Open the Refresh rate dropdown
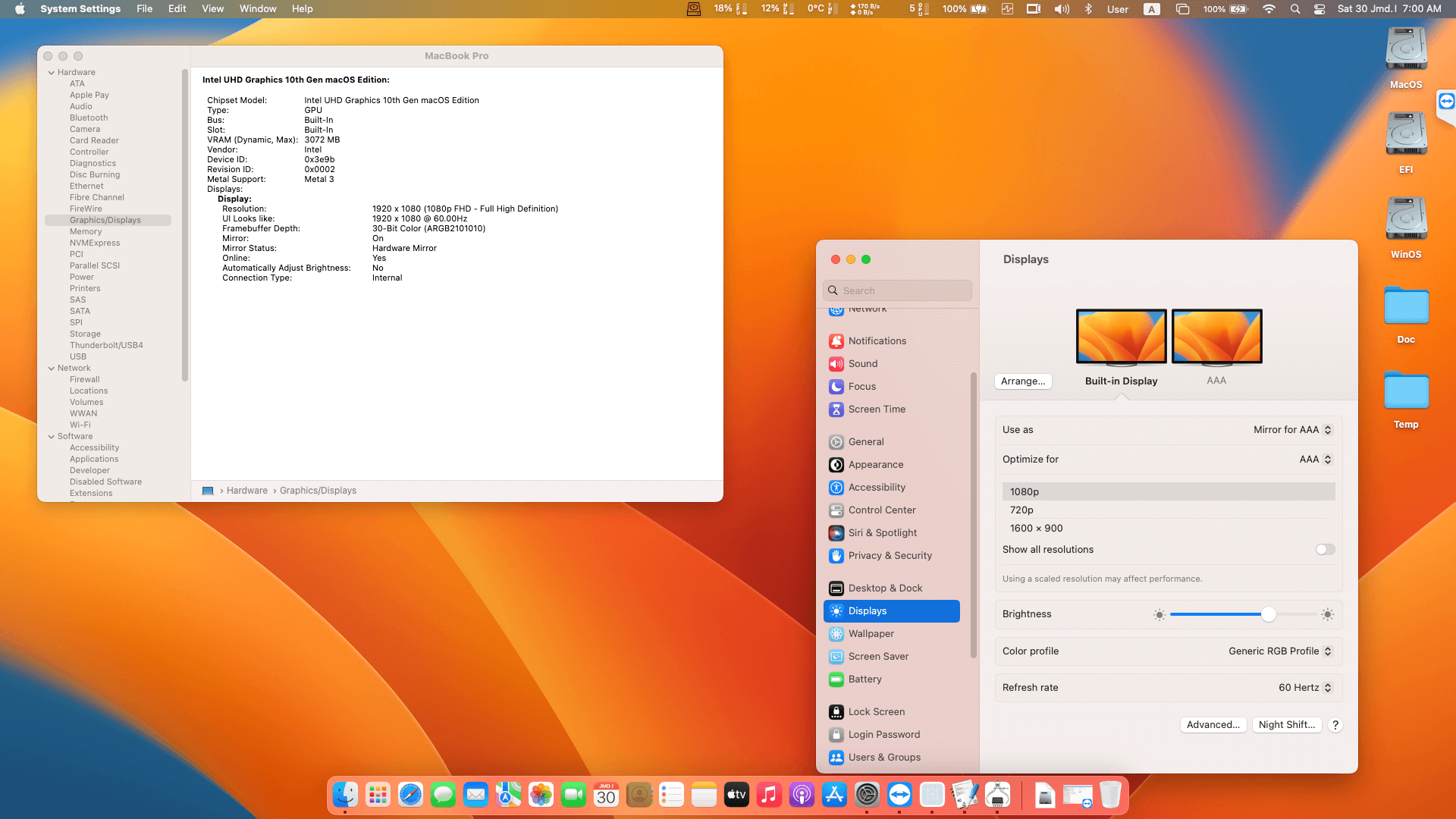This screenshot has height=819, width=1456. (x=1304, y=688)
